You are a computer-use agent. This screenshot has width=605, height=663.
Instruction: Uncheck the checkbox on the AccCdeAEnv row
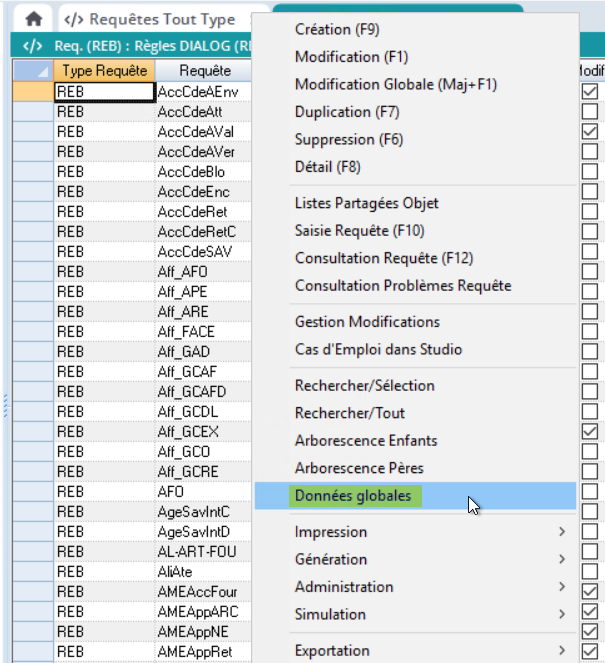[x=590, y=91]
